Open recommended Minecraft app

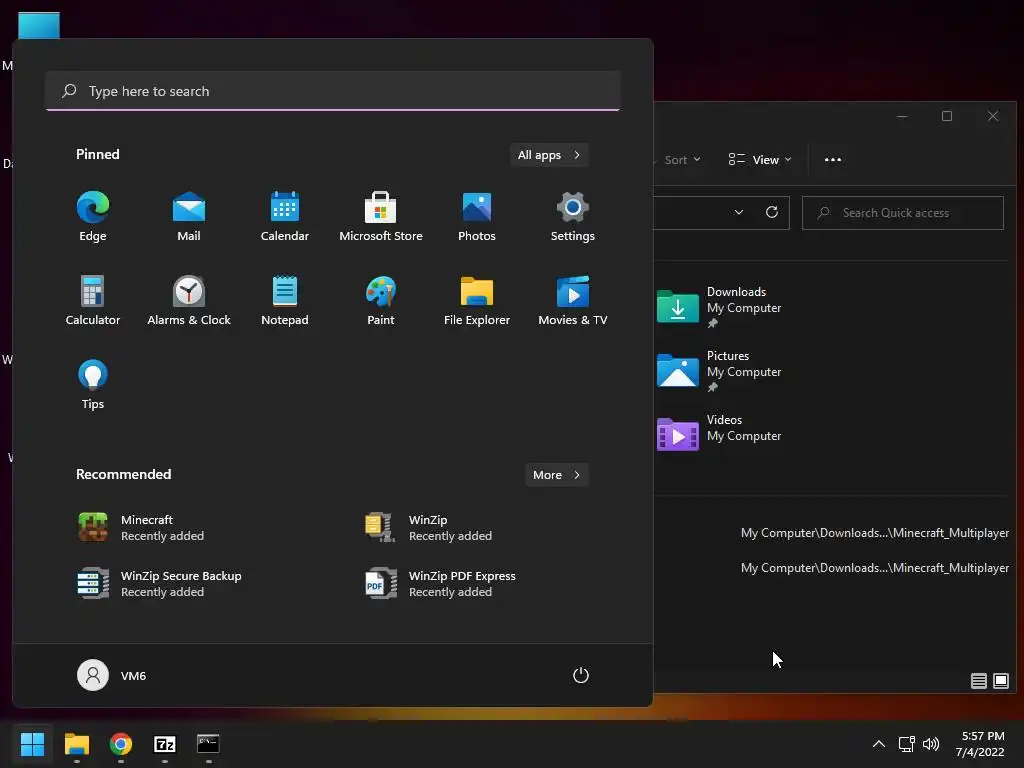(141, 528)
